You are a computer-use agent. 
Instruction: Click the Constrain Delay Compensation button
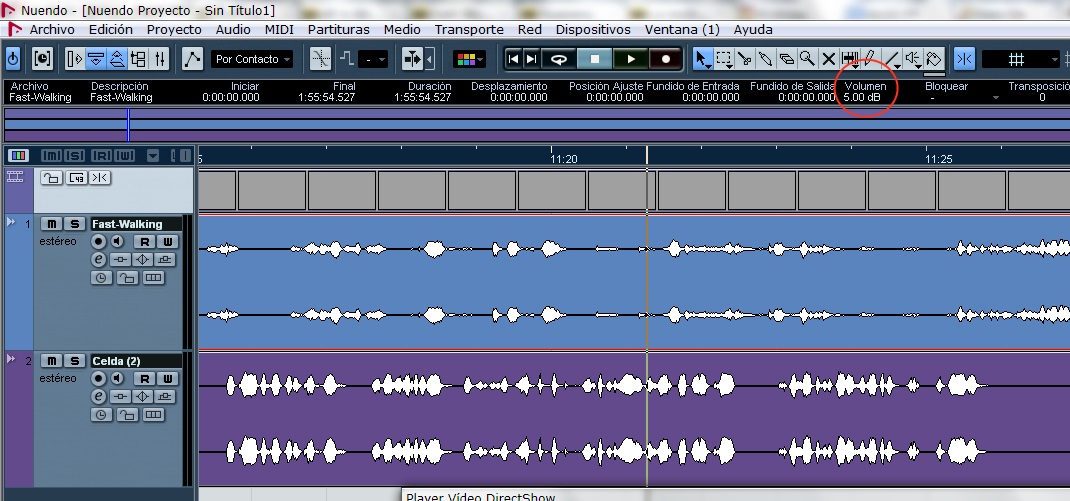[42, 59]
